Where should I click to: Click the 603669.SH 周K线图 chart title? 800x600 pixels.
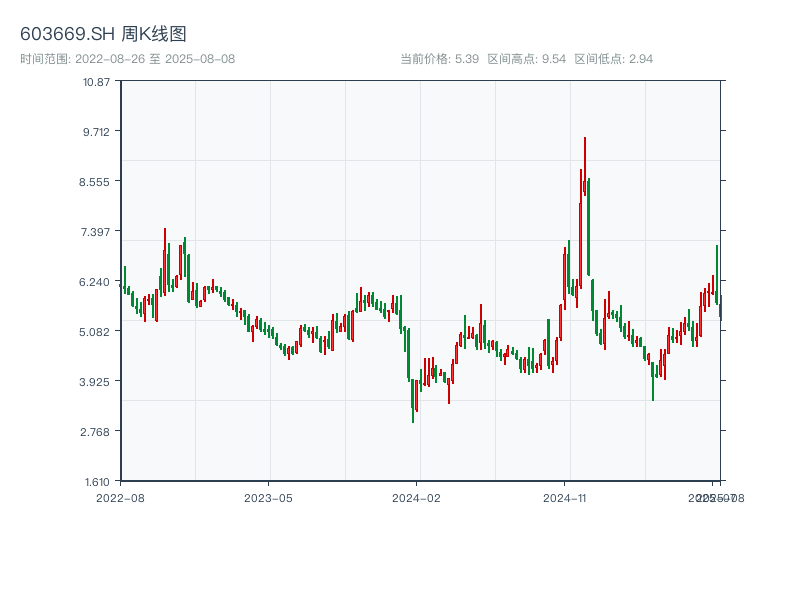(103, 34)
